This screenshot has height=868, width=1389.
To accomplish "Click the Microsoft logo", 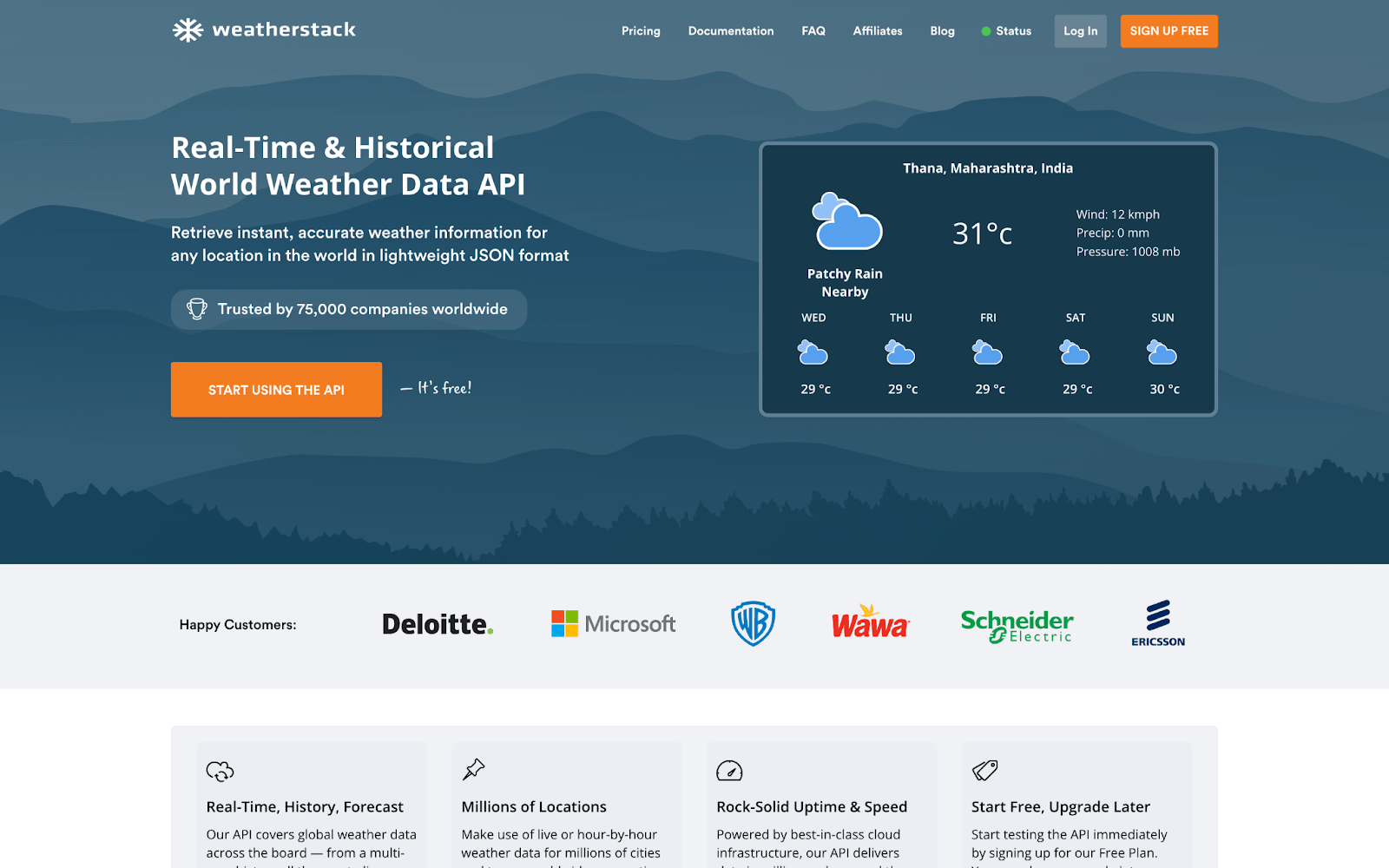I will (612, 623).
